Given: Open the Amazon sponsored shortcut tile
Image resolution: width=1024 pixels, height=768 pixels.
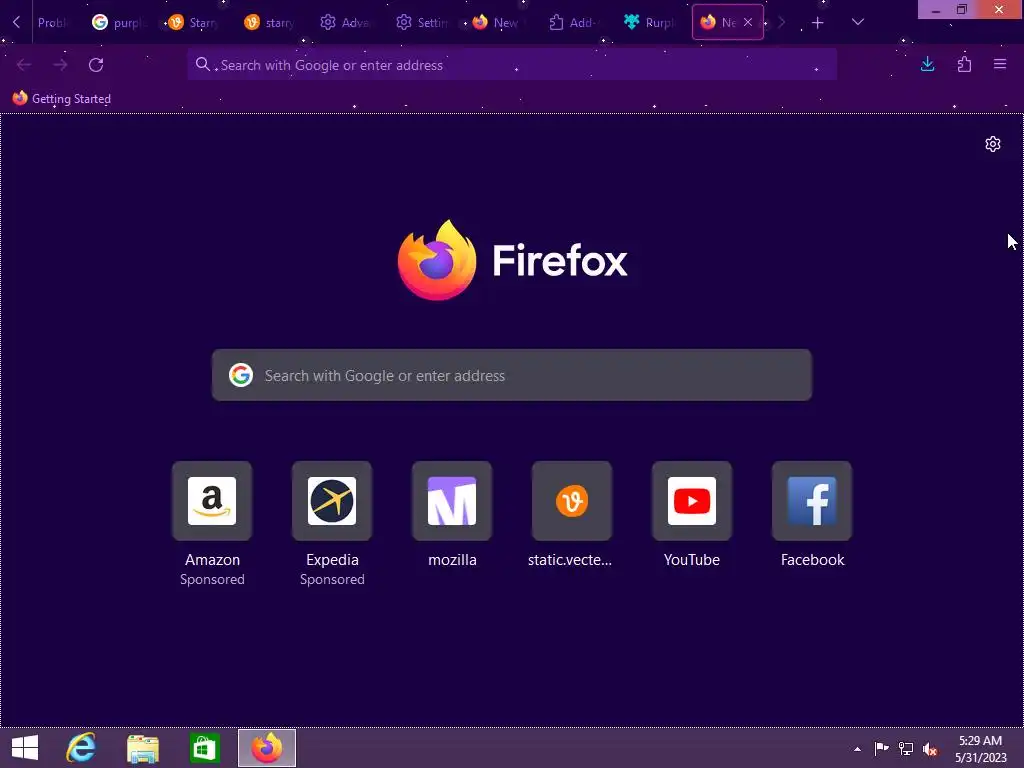Looking at the screenshot, I should click(x=212, y=501).
